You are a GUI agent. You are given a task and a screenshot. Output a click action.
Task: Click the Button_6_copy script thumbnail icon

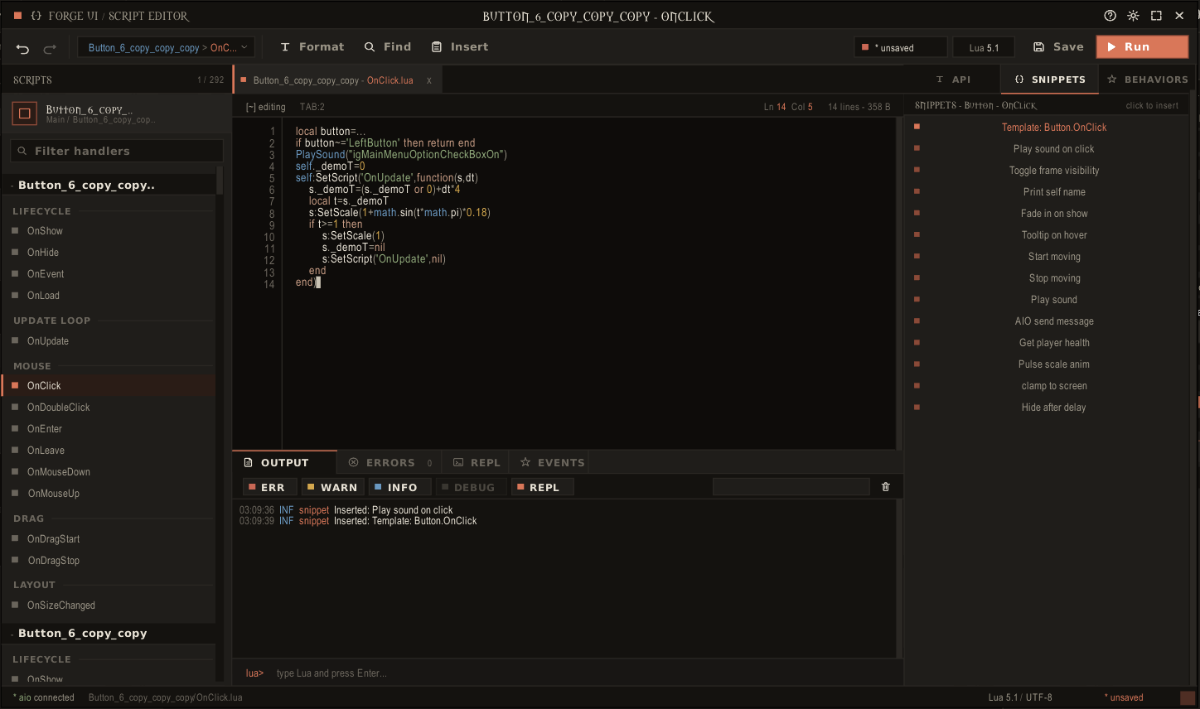[25, 113]
